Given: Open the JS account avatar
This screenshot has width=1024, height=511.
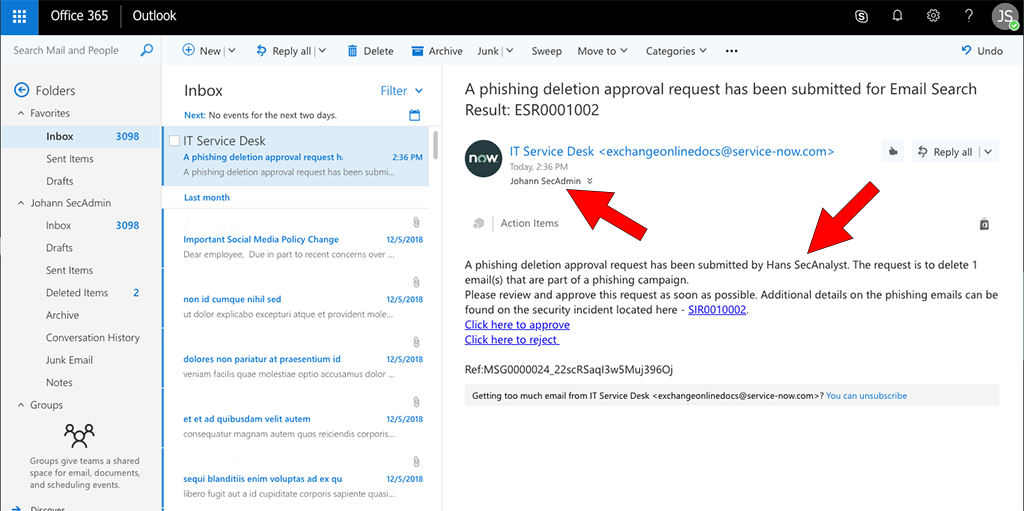Looking at the screenshot, I should [1004, 16].
